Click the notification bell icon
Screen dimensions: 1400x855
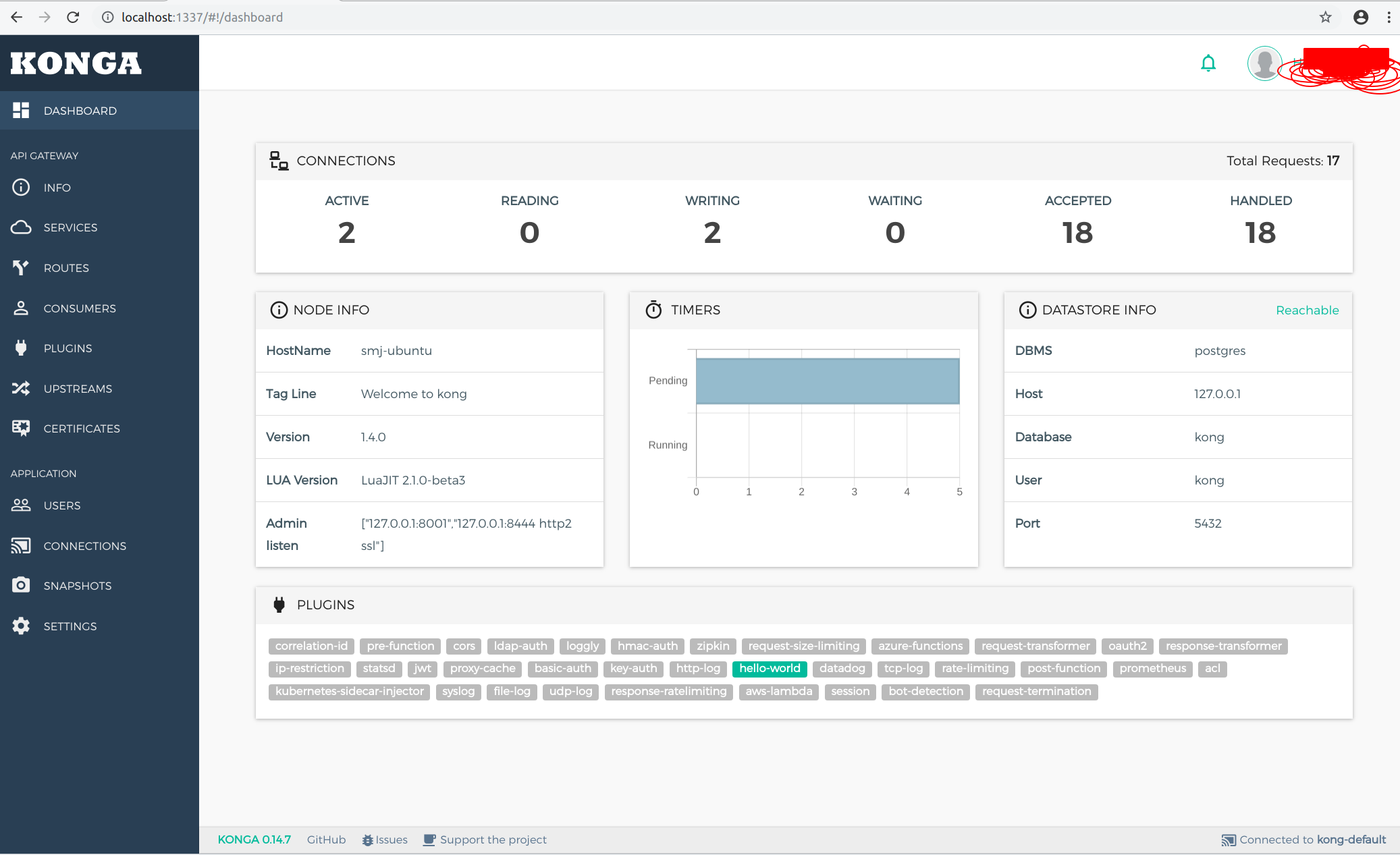point(1208,63)
